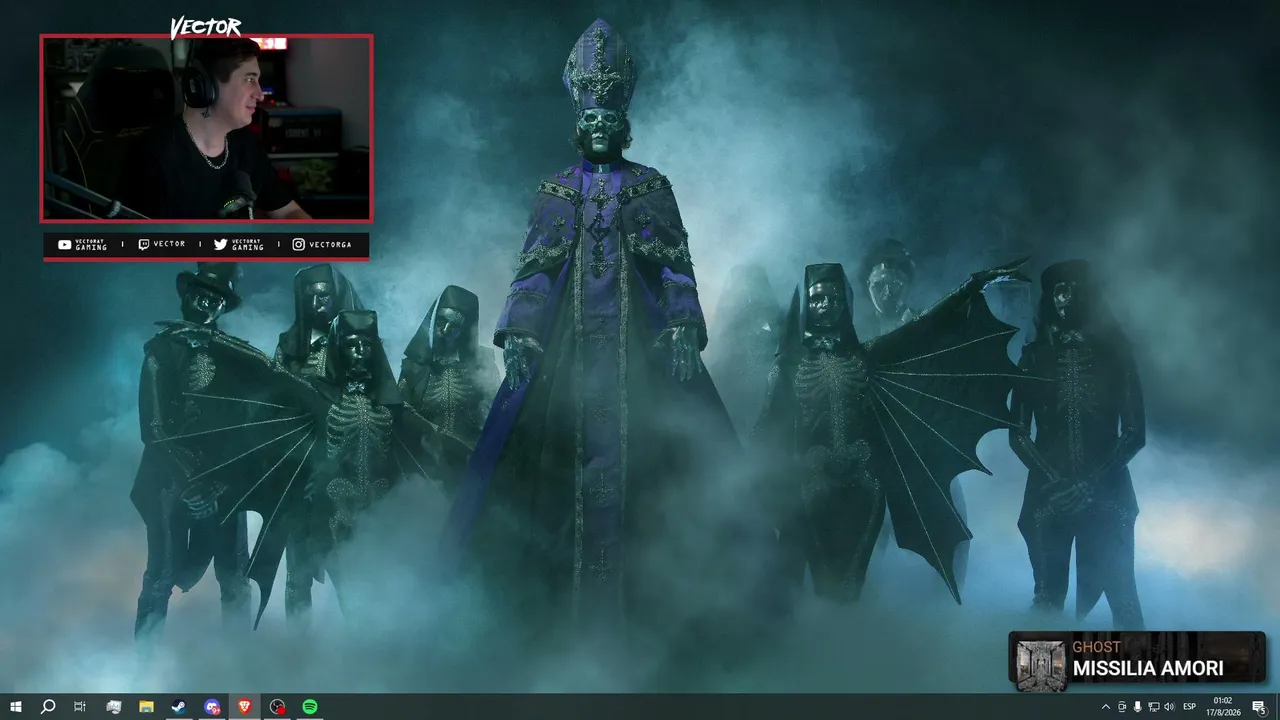Switch to the Brave browser
The width and height of the screenshot is (1280, 720).
pyautogui.click(x=244, y=707)
